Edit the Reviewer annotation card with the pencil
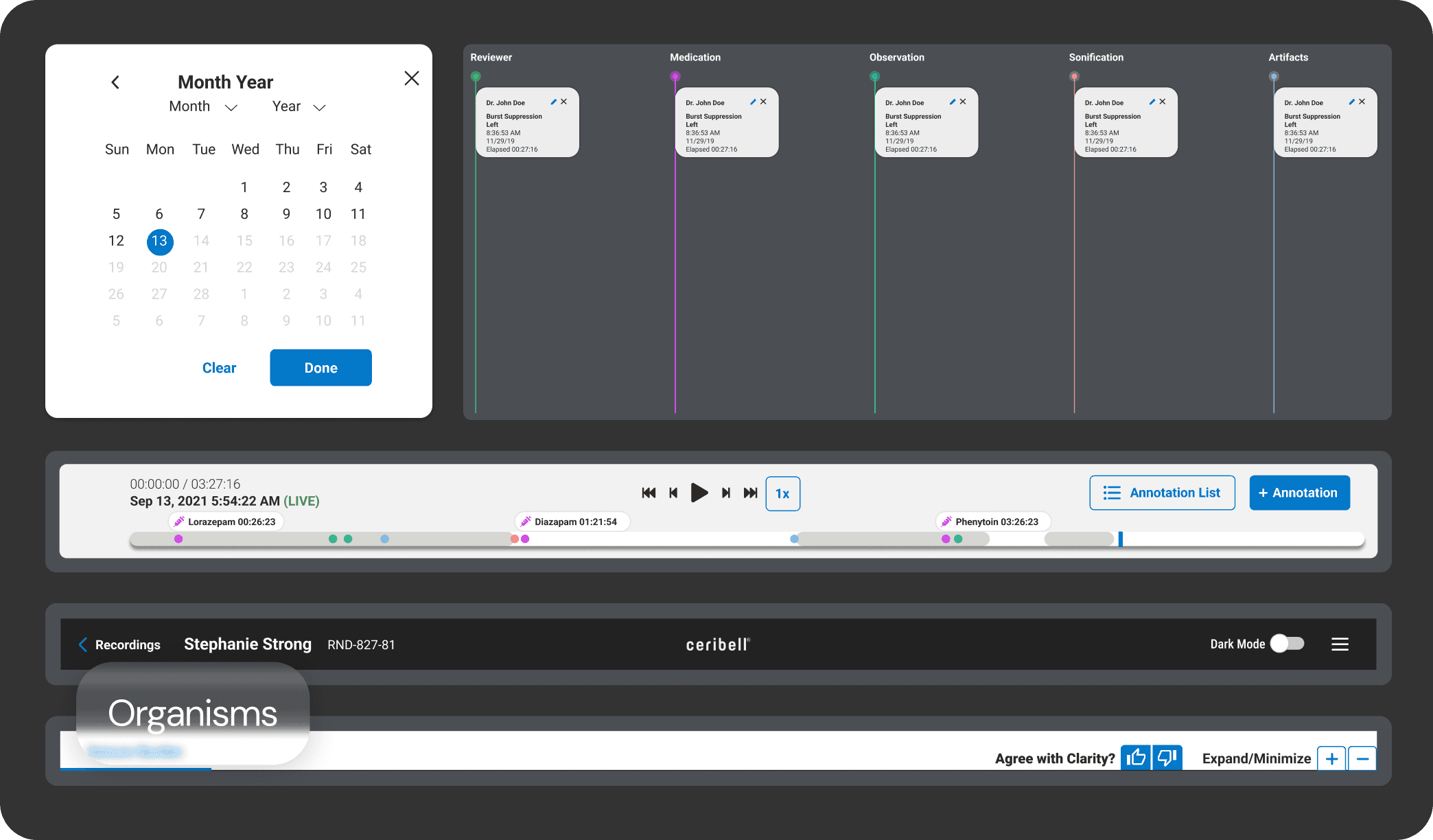 (x=553, y=102)
